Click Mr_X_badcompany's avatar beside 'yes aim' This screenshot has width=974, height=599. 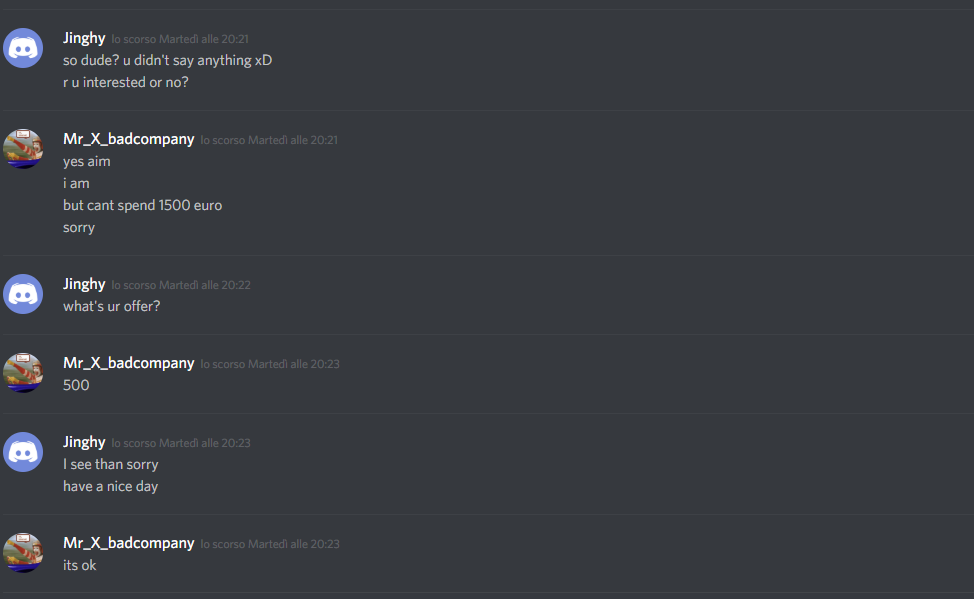[x=23, y=149]
